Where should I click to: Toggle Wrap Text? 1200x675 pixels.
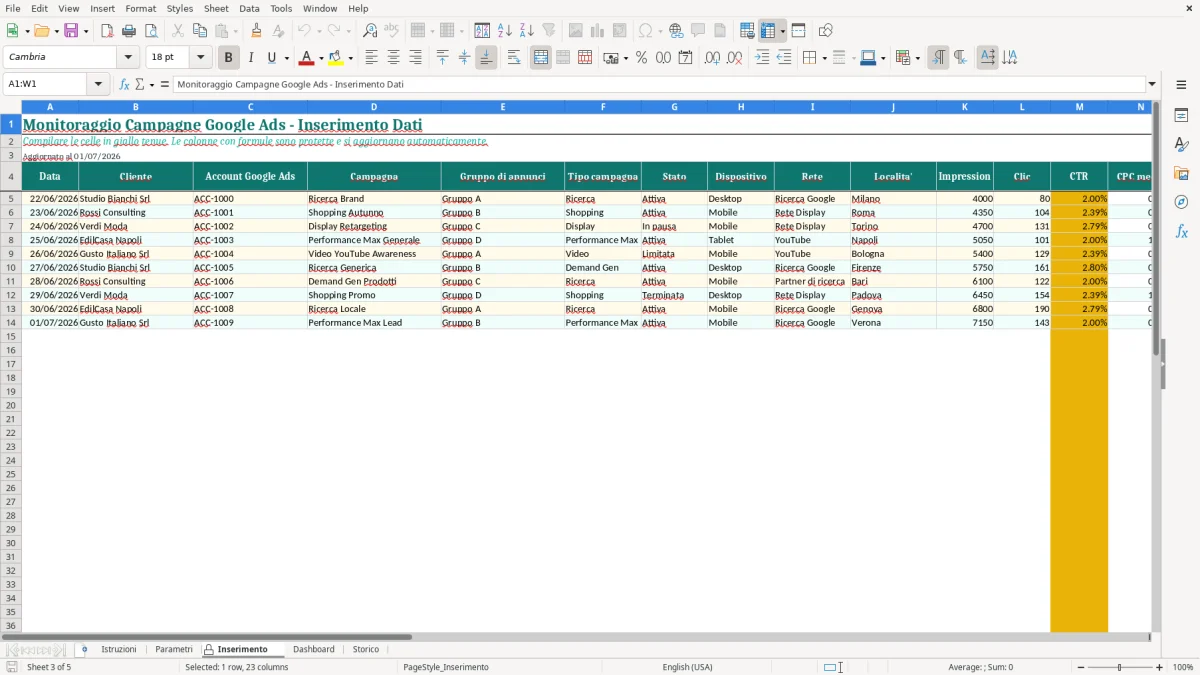pyautogui.click(x=514, y=58)
